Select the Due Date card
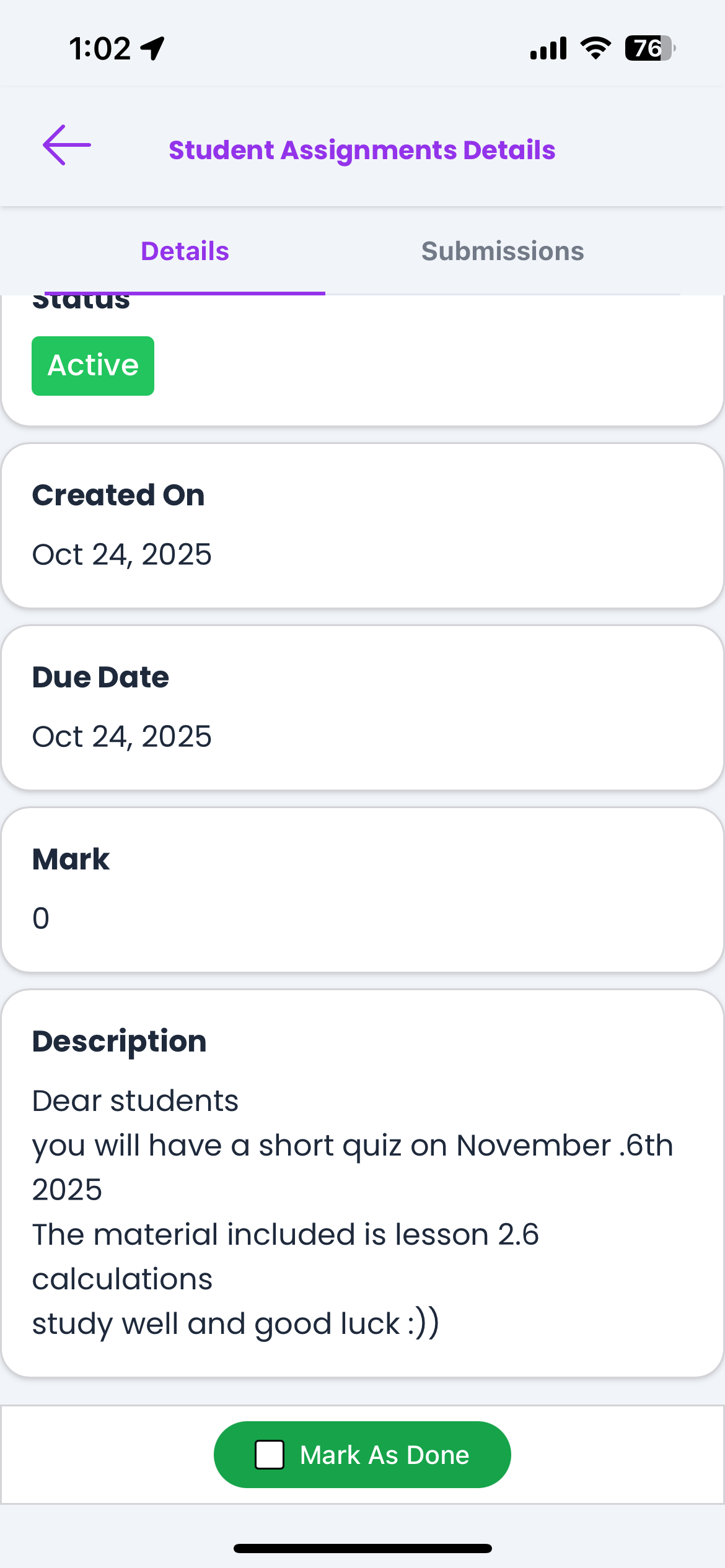 point(362,707)
